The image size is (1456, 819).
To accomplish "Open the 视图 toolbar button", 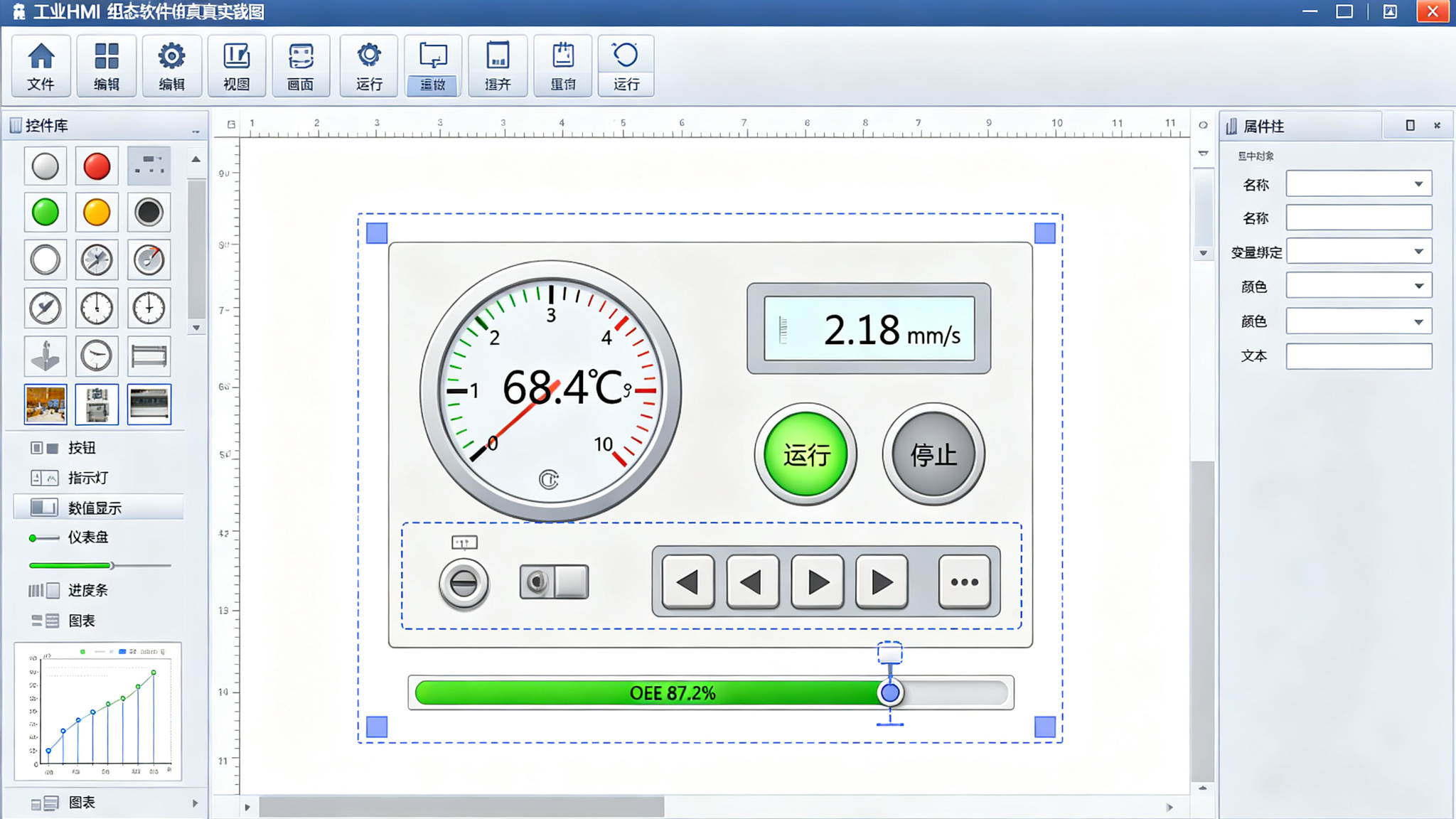I will pos(237,65).
